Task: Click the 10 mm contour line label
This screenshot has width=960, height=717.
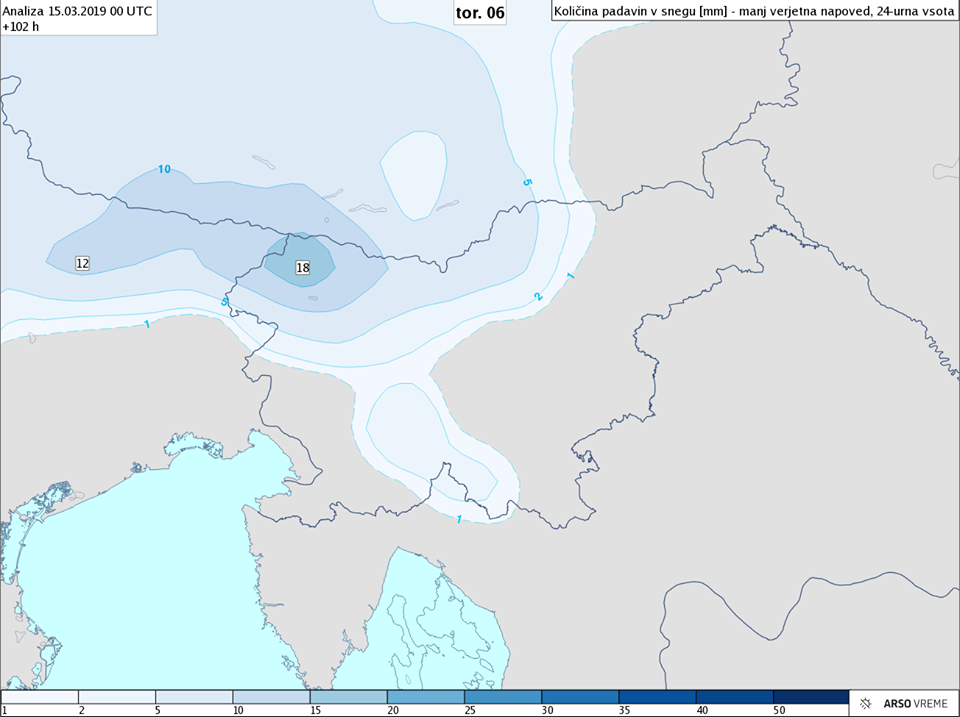Action: point(164,169)
